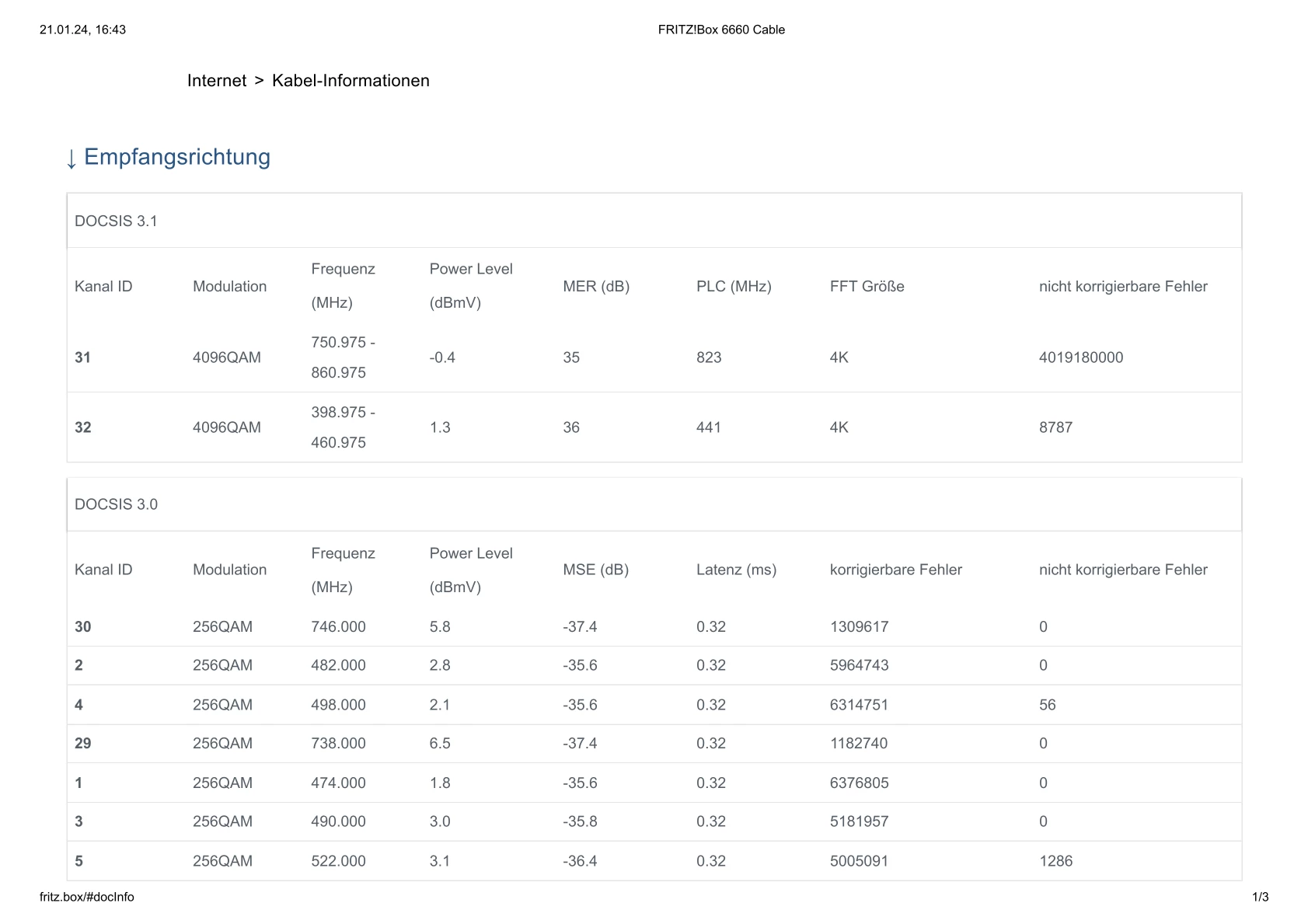Click the korrigierbare Fehler column header
This screenshot has width=1308, height=924.
point(895,570)
